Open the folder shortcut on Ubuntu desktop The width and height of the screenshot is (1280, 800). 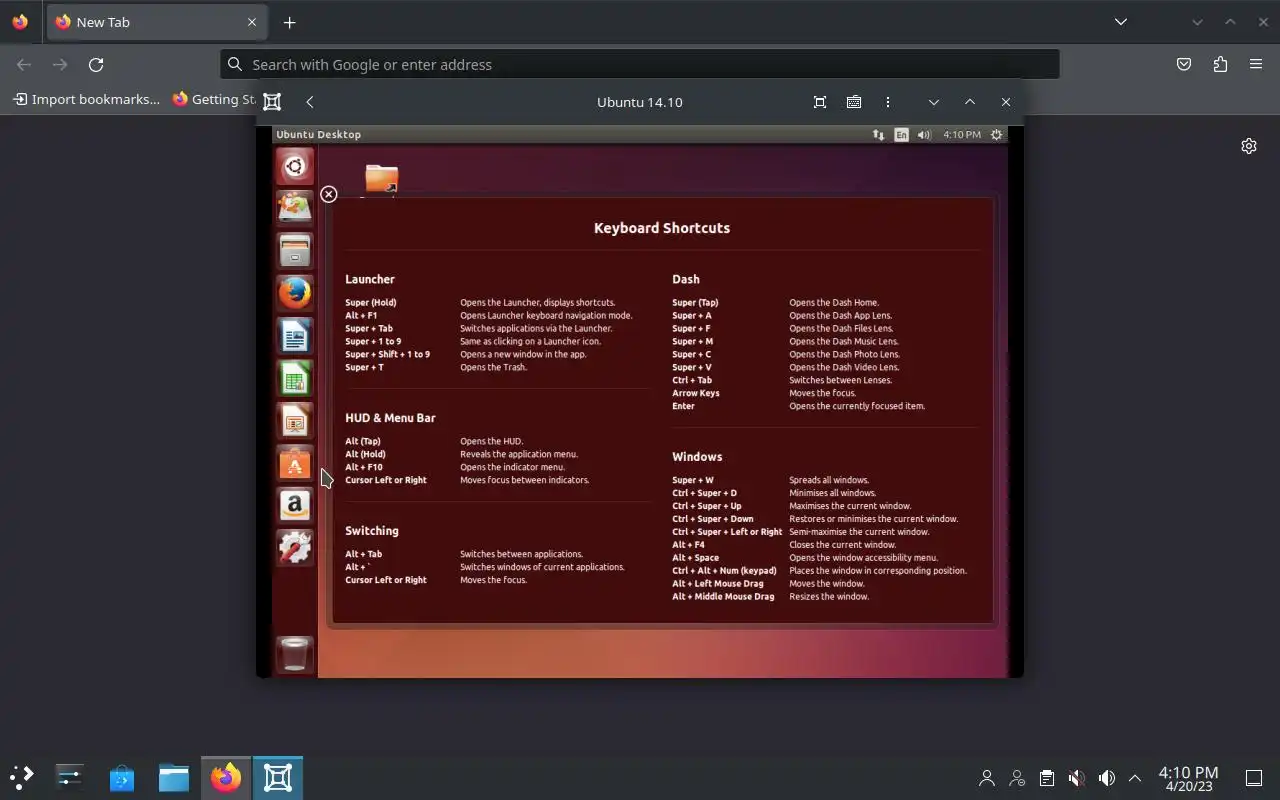pyautogui.click(x=381, y=179)
